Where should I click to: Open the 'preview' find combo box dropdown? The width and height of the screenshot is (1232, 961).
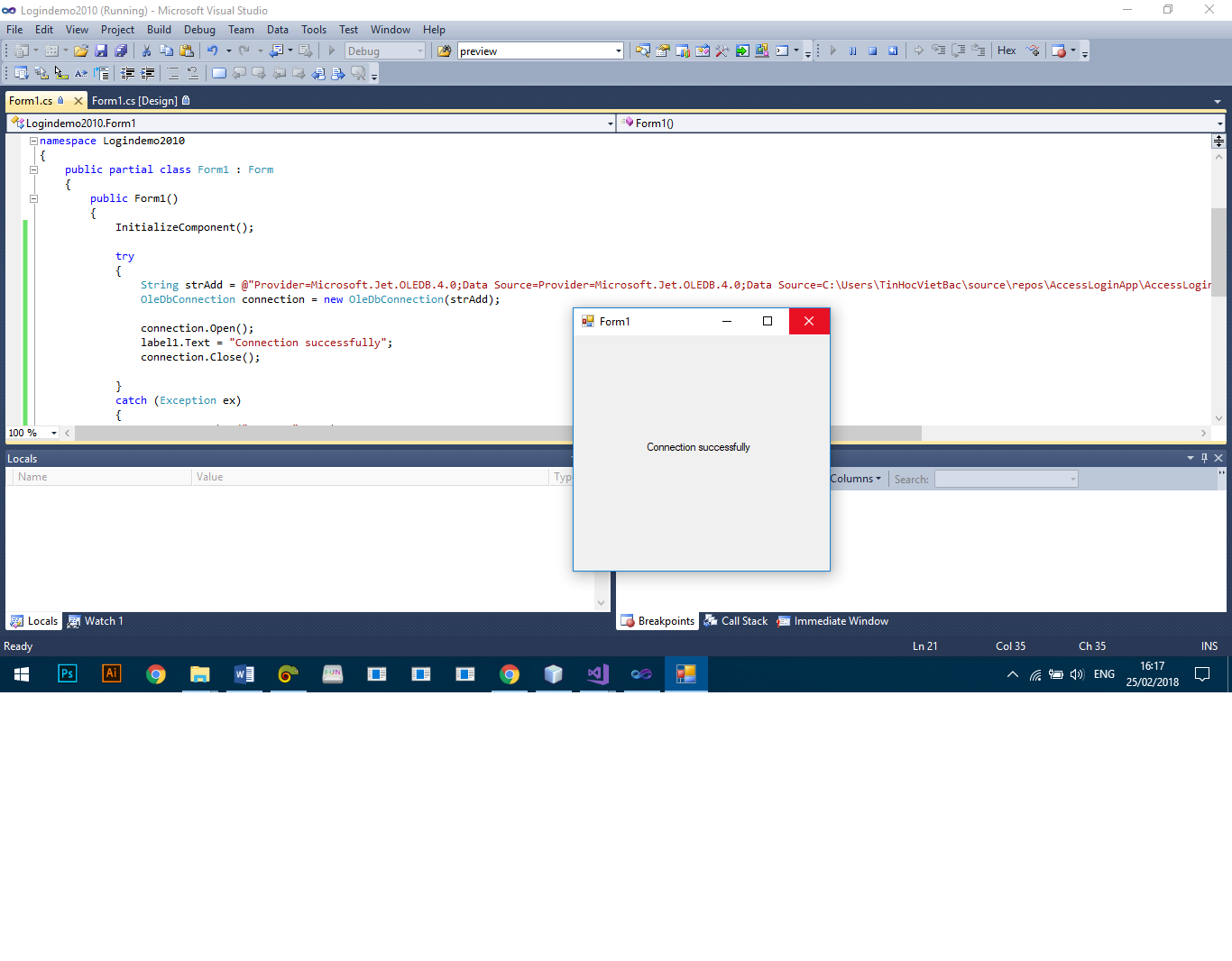pos(619,51)
